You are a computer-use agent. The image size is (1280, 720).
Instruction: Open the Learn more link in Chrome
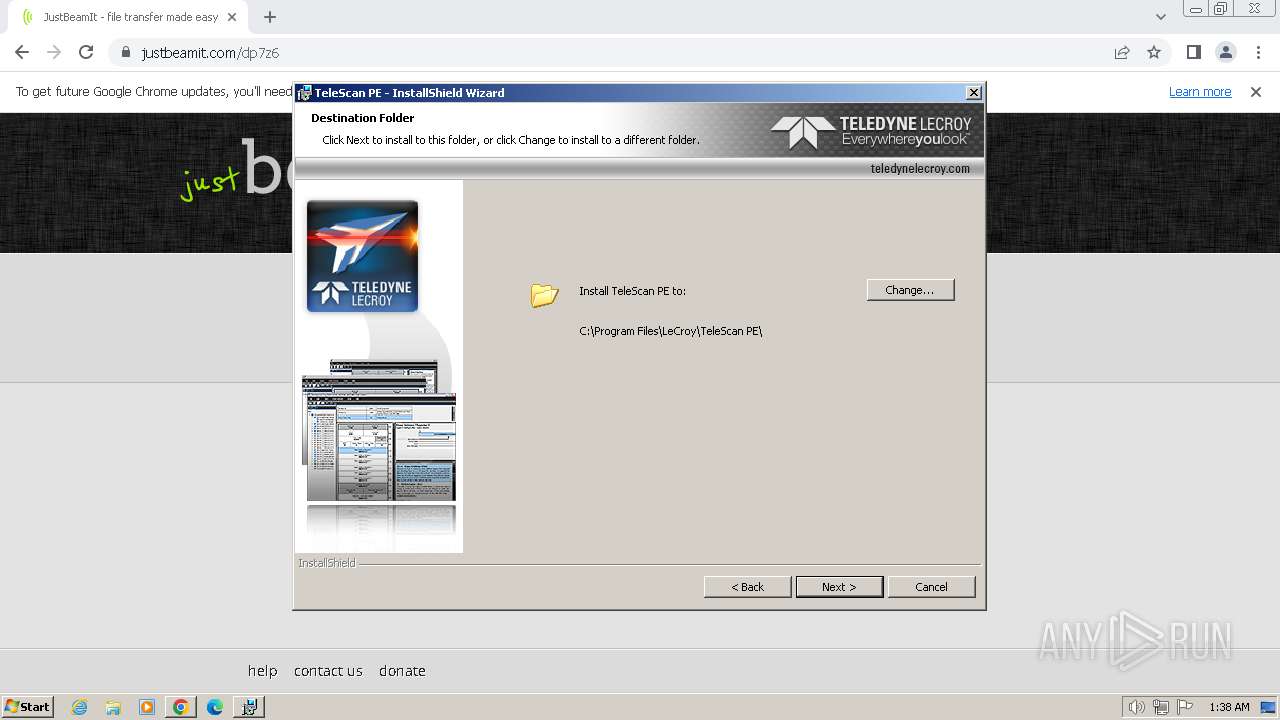click(x=1200, y=92)
